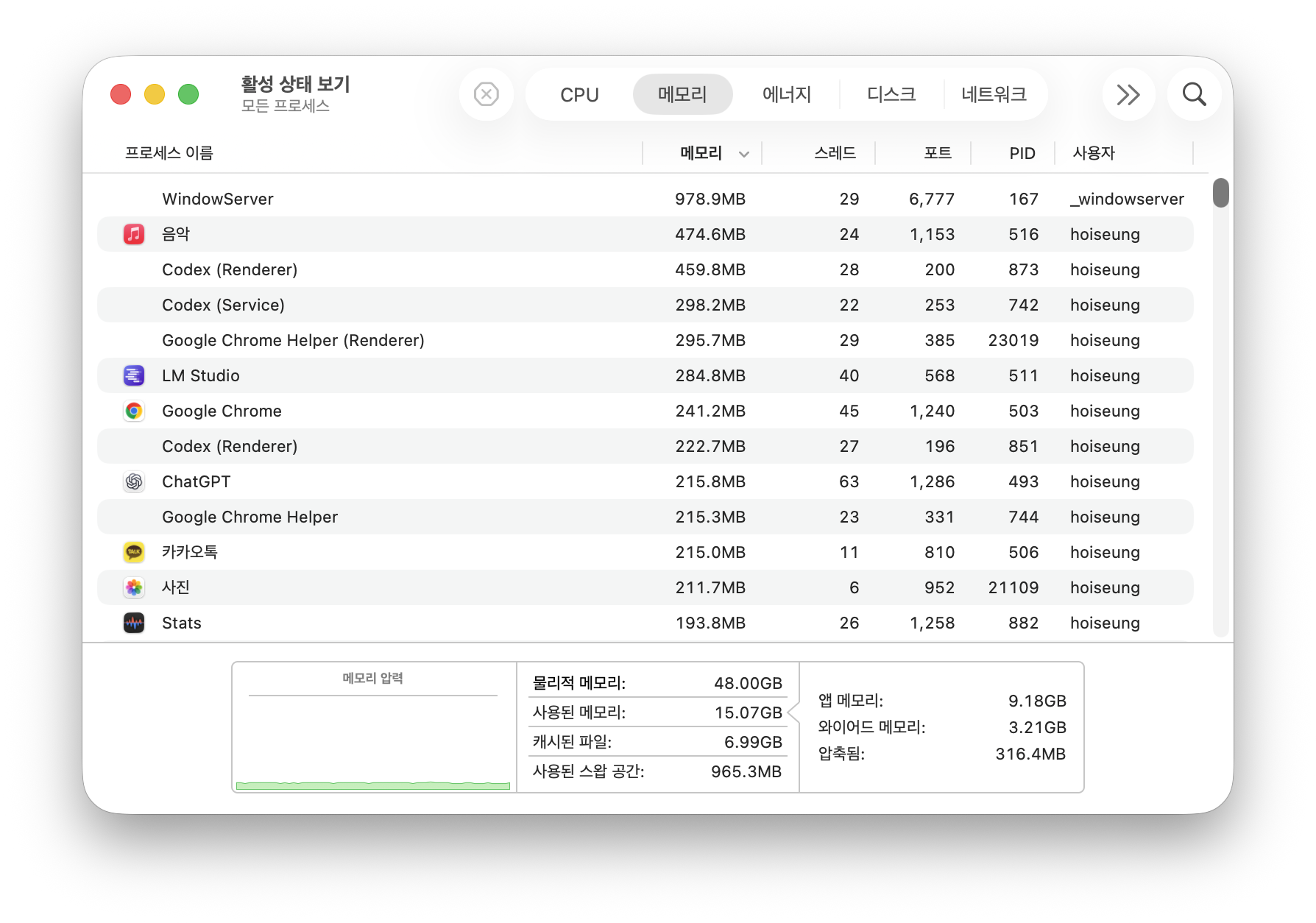Viewport: 1316px width, 923px height.
Task: Click the 압축됨 316.4MB value
Action: pyautogui.click(x=1030, y=754)
